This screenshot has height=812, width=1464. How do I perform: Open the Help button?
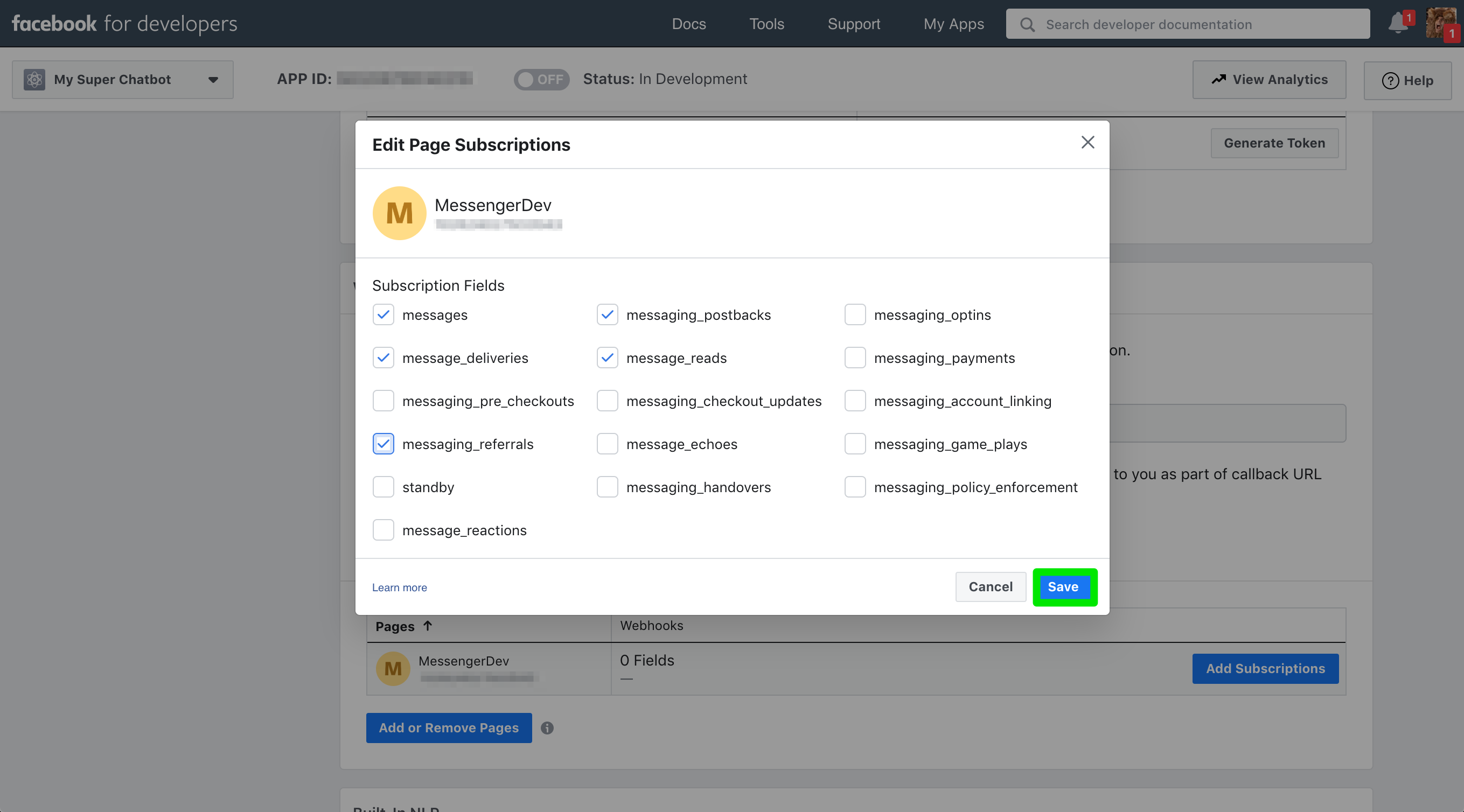[1407, 80]
